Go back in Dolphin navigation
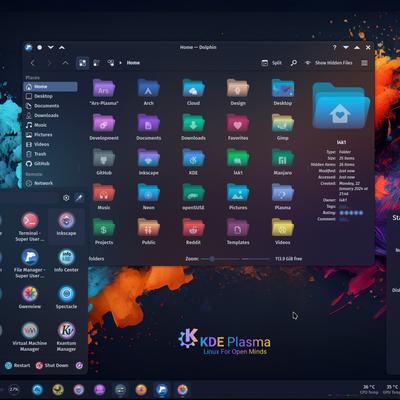Screen dimensions: 400x400 [33, 63]
